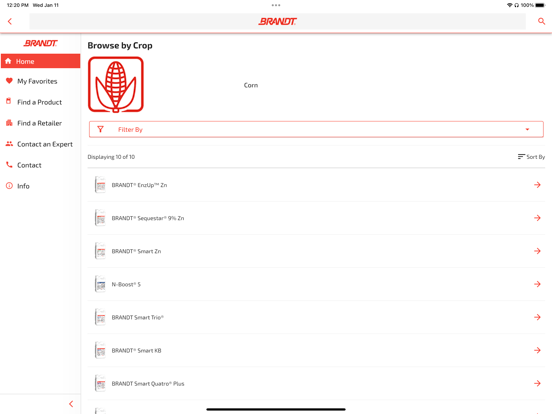The height and width of the screenshot is (414, 552).
Task: Select BRANDT EnzUp Zn product name
Action: tap(139, 185)
